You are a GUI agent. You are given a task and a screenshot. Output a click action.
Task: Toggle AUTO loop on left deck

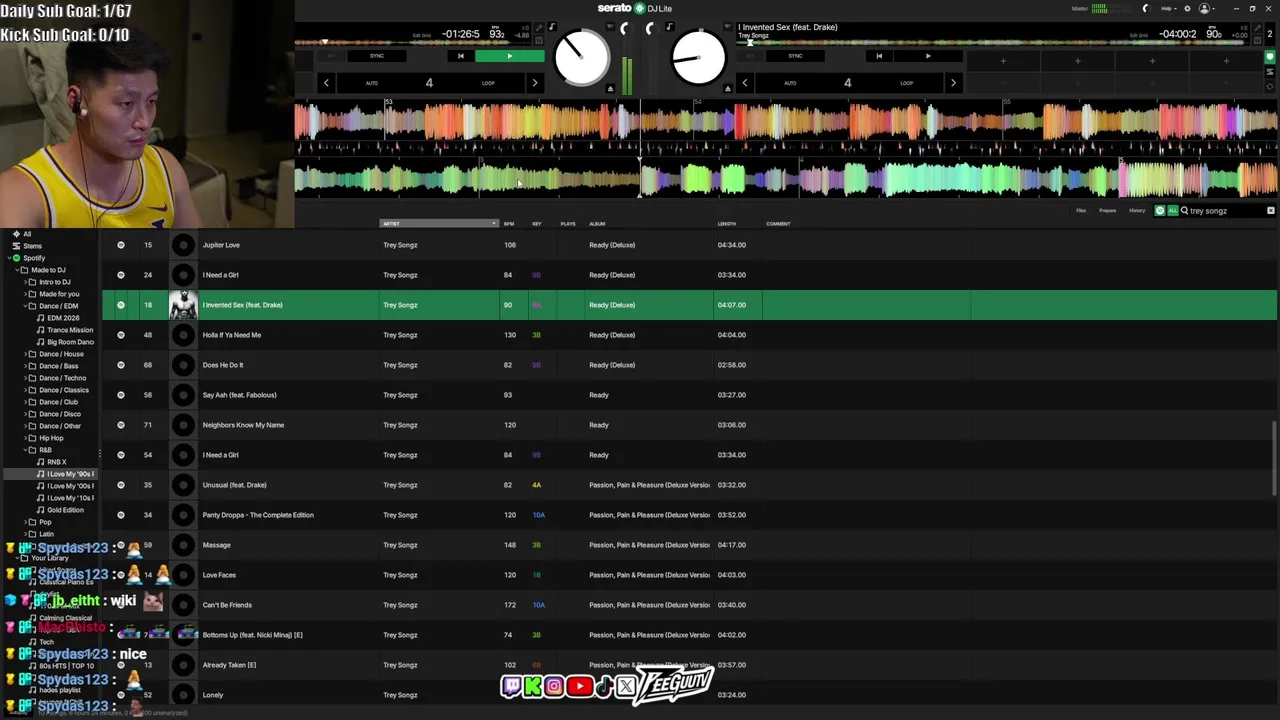(x=372, y=83)
